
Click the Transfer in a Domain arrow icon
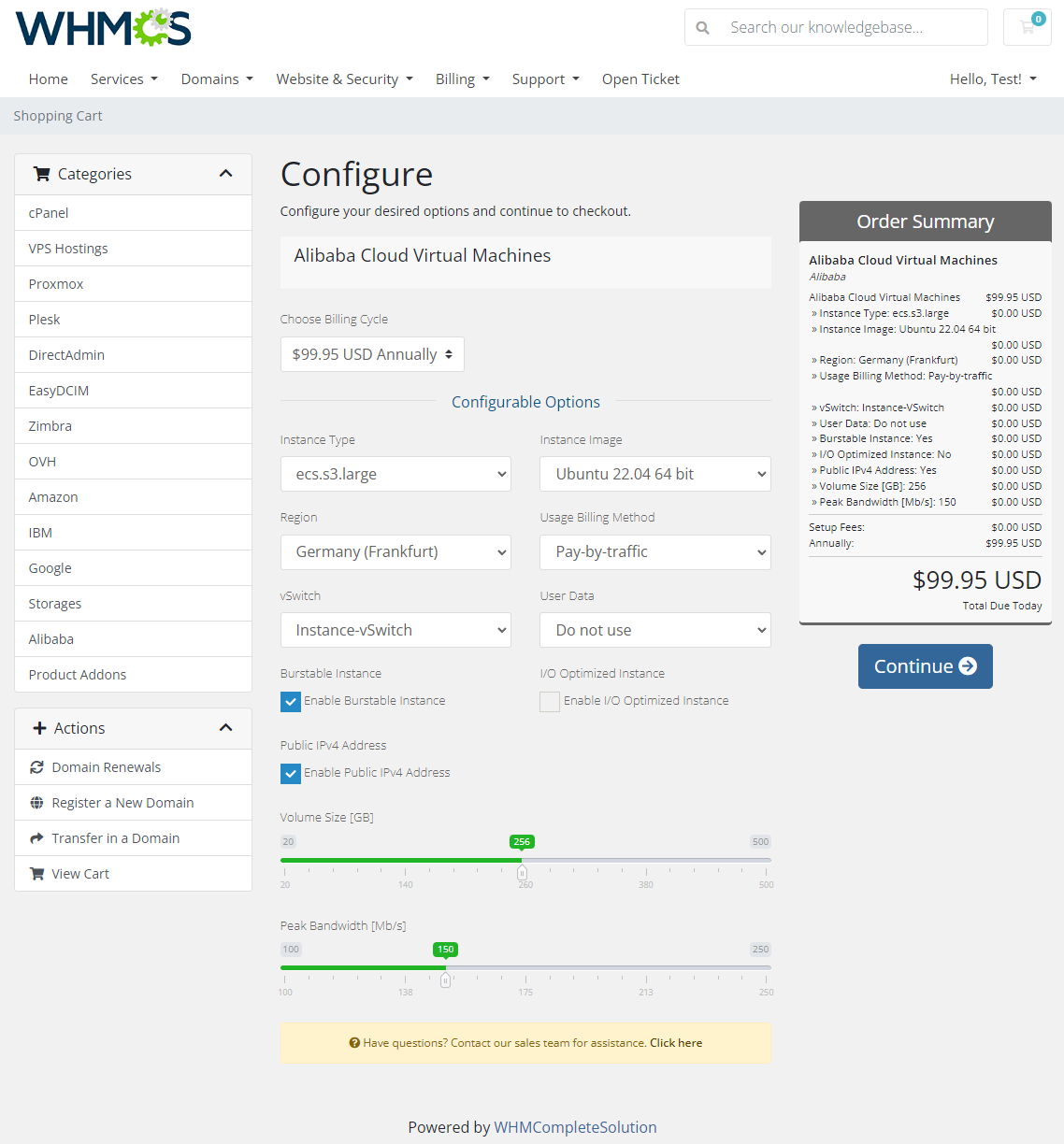click(x=37, y=838)
